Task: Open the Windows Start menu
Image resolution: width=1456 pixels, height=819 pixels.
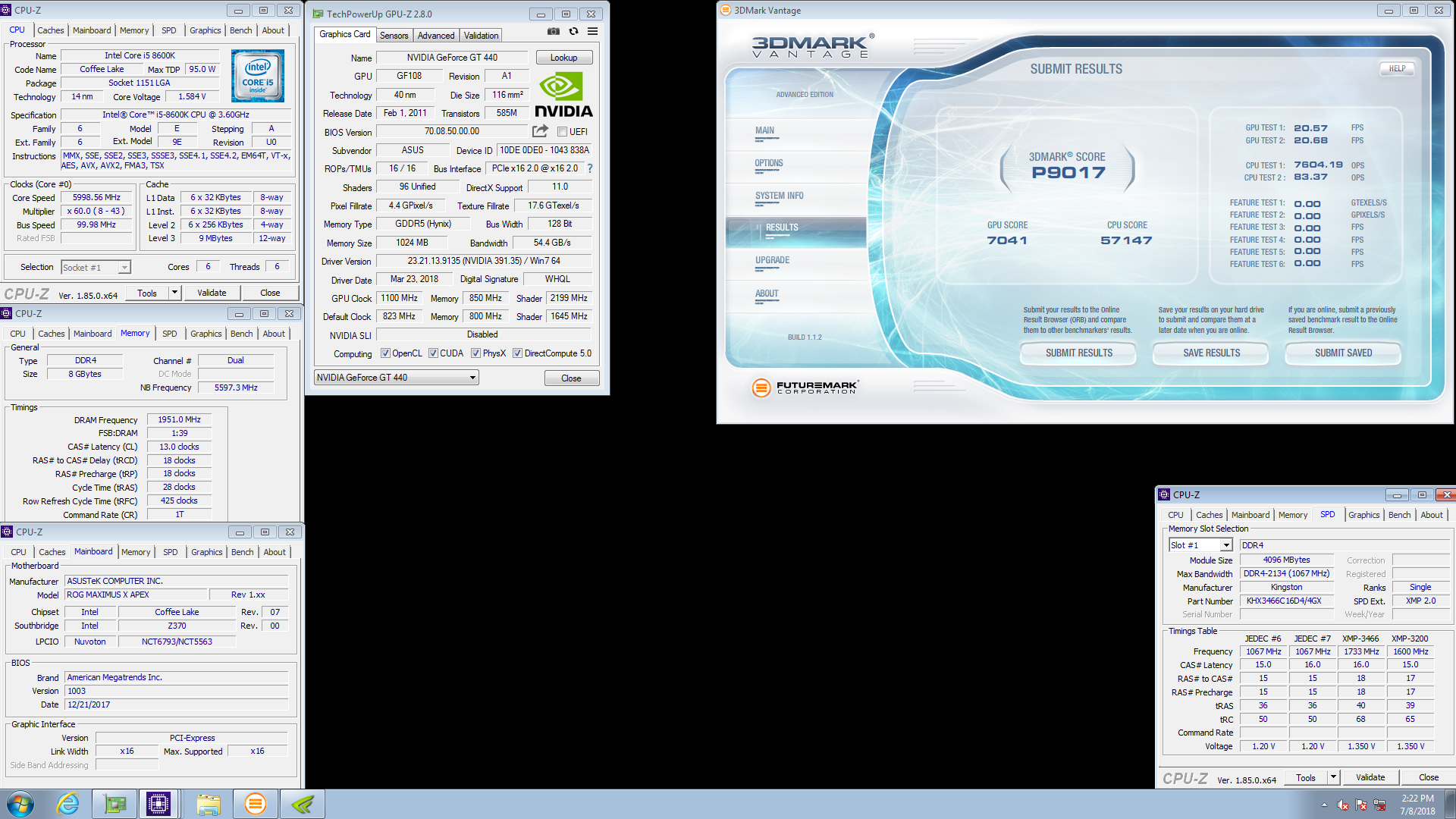Action: [20, 804]
